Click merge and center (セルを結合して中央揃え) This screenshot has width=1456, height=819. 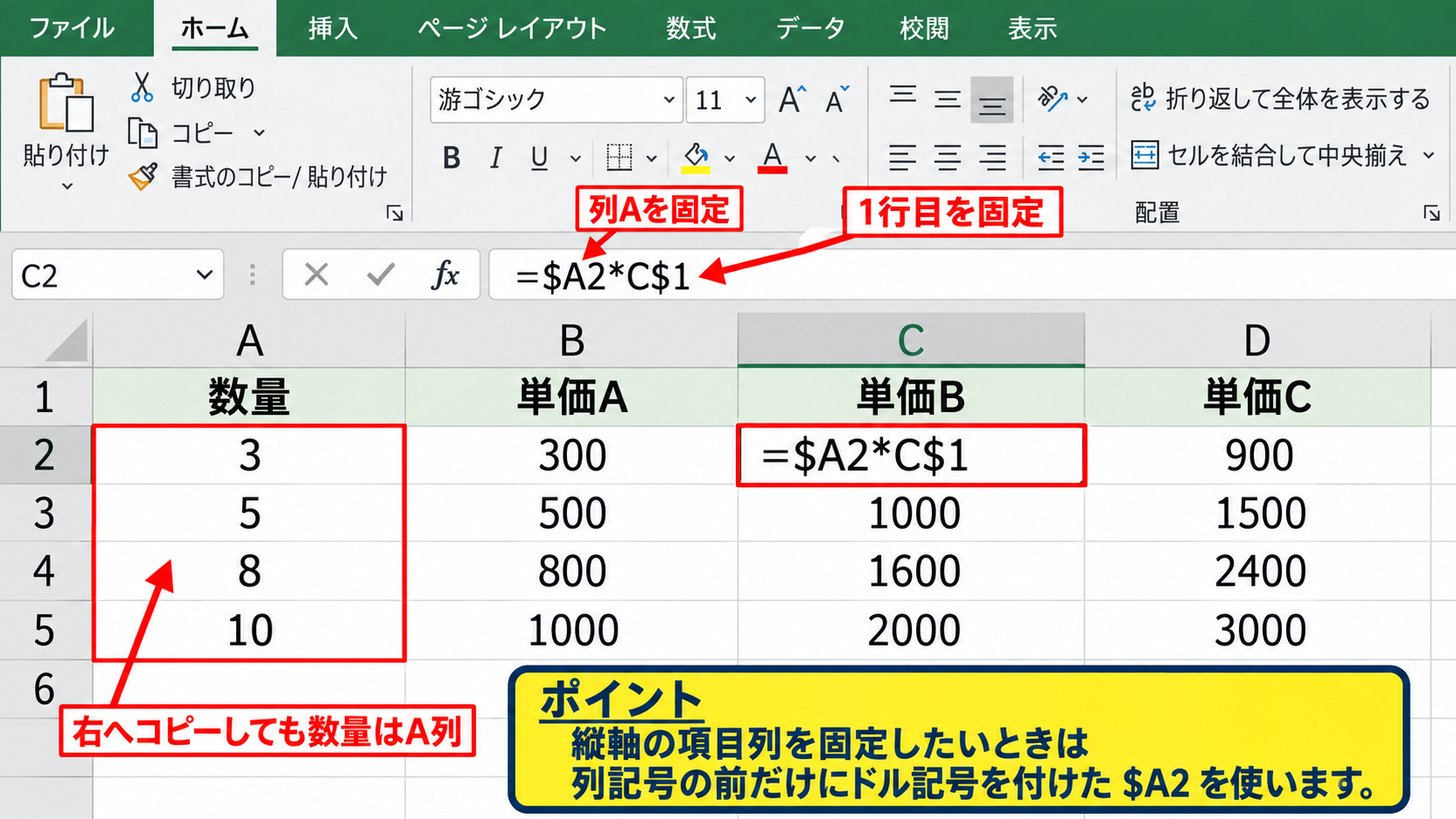point(1269,155)
